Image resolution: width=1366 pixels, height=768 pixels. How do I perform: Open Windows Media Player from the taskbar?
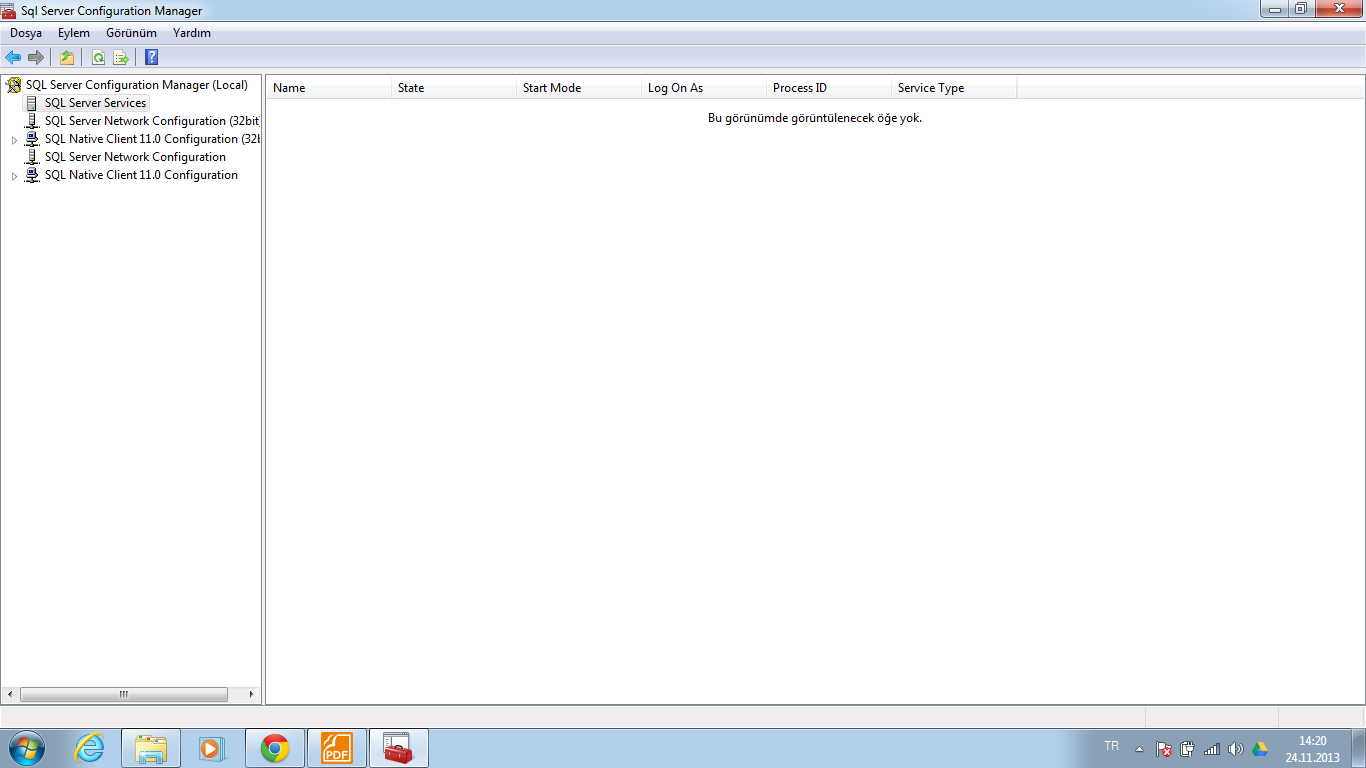tap(213, 748)
